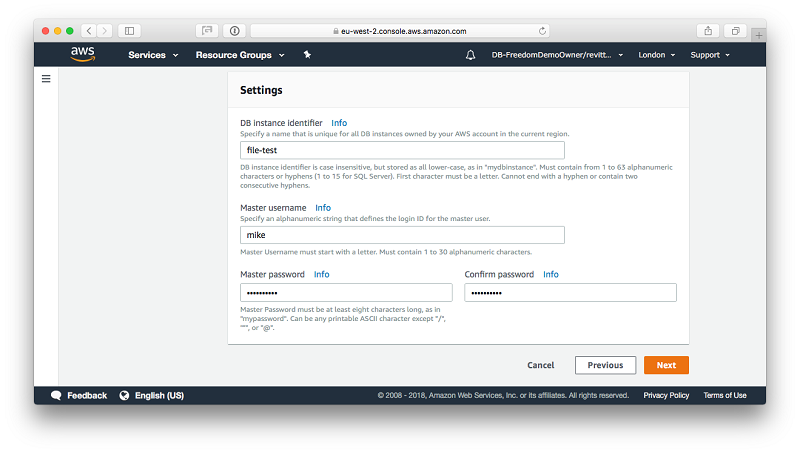Click the Safari share icon

point(709,31)
